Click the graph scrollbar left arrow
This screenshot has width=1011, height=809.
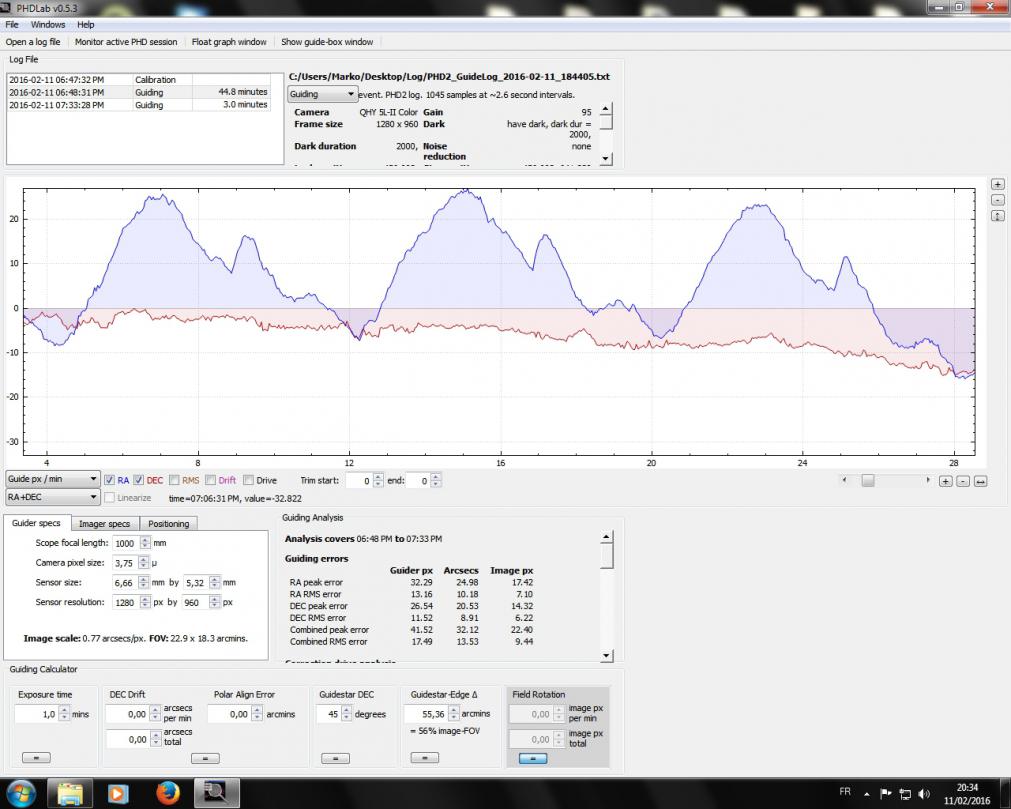pyautogui.click(x=844, y=480)
